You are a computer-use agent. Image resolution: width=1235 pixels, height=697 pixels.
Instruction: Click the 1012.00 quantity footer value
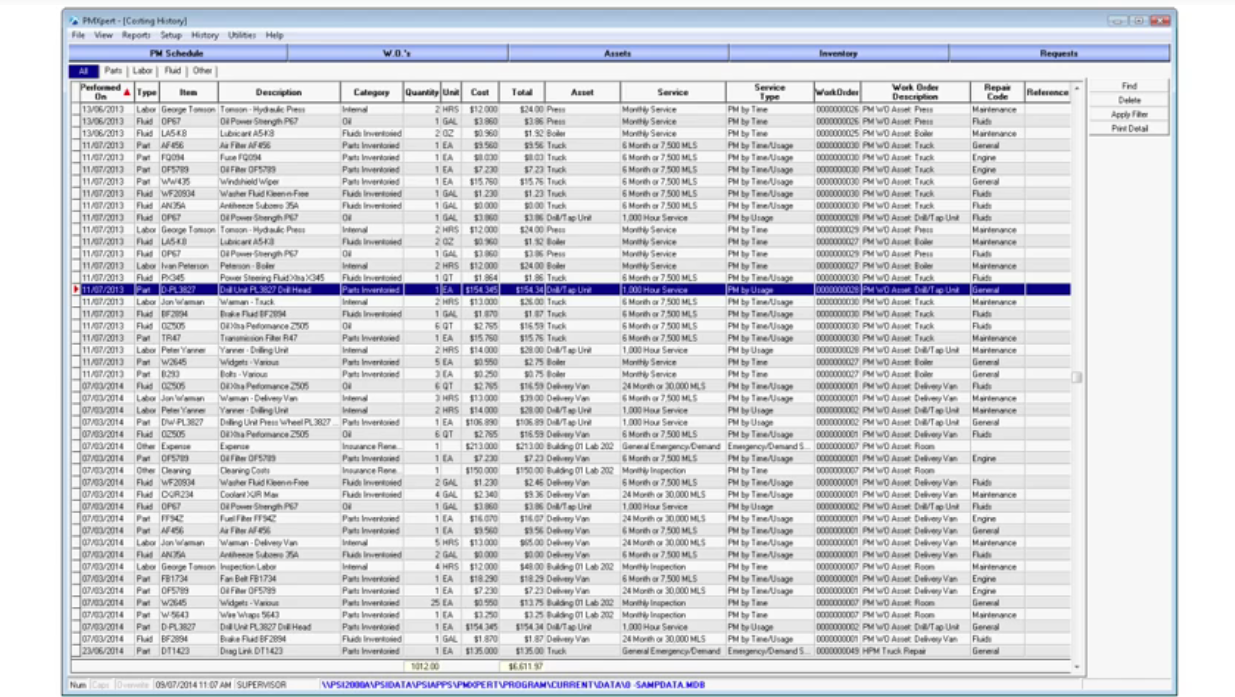click(x=422, y=666)
